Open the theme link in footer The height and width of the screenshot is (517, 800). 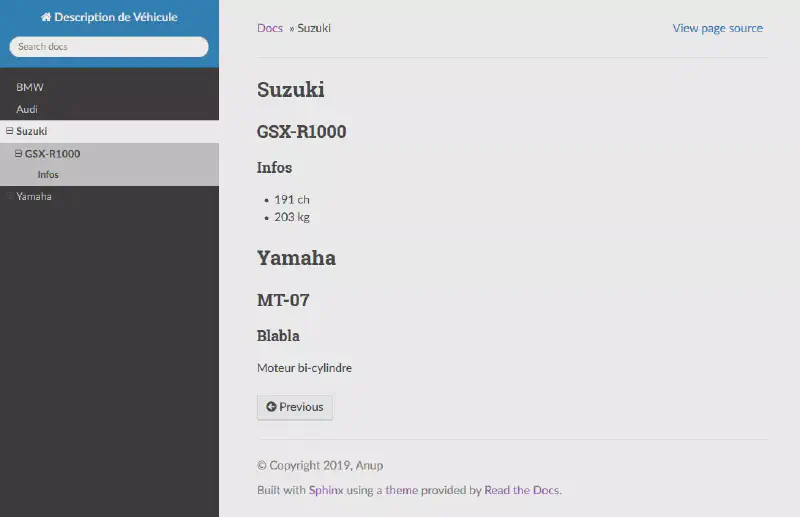401,490
